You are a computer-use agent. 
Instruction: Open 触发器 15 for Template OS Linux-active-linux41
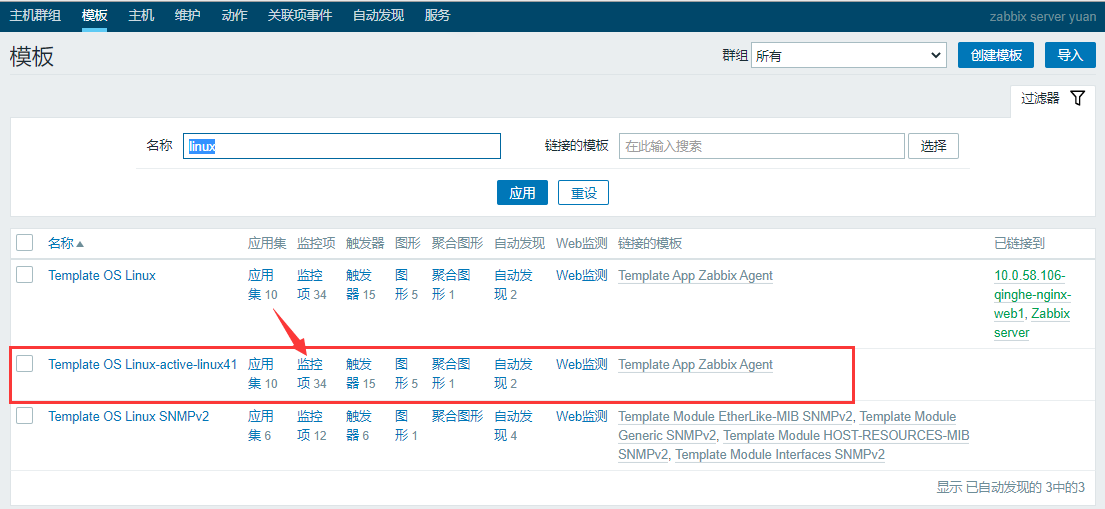[361, 374]
